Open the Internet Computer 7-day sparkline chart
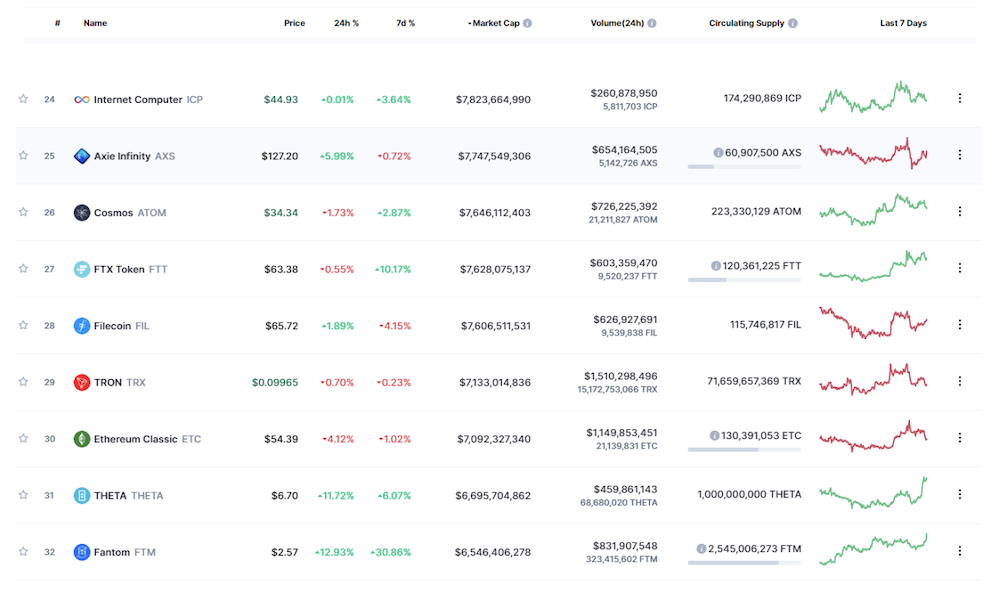1000x598 pixels. (873, 98)
